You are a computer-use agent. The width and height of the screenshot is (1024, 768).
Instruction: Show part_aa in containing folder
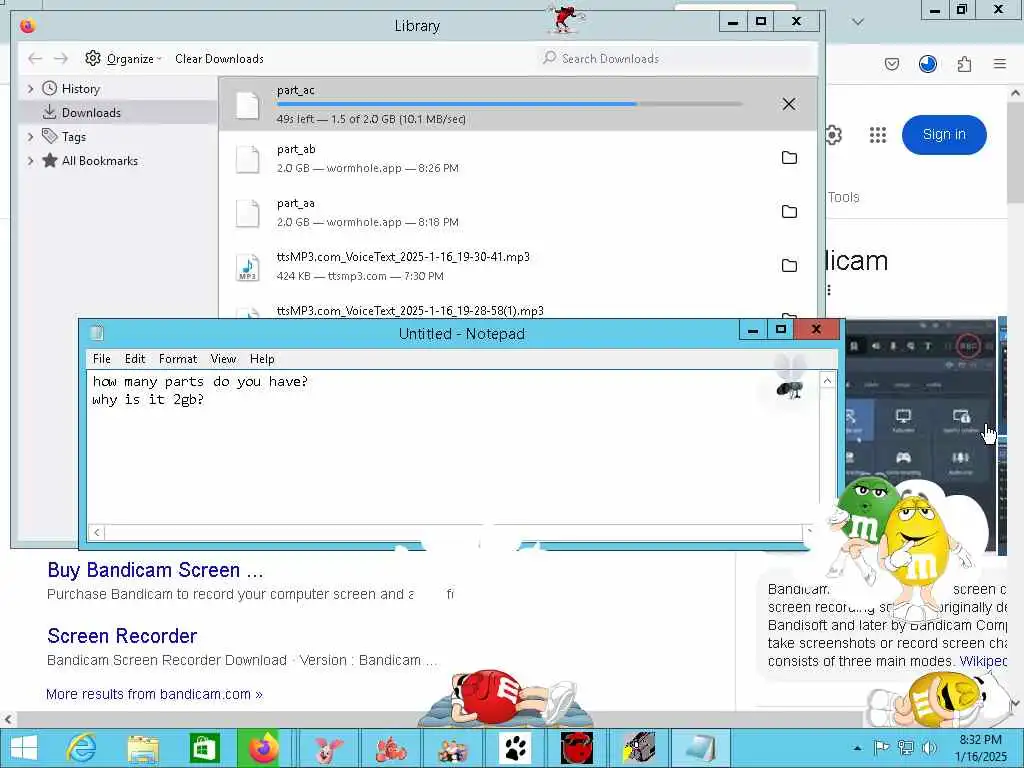[790, 212]
